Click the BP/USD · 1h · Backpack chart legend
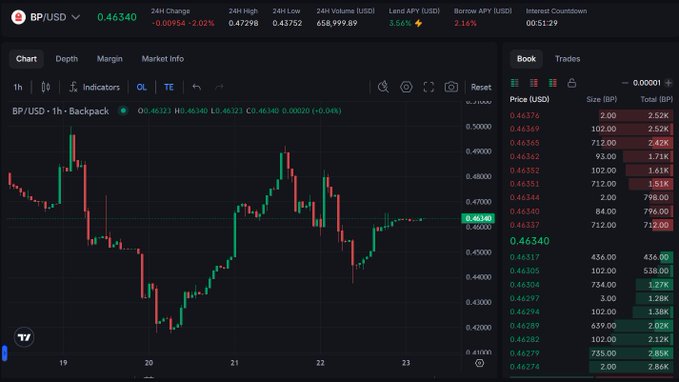Image resolution: width=679 pixels, height=382 pixels. [61, 111]
